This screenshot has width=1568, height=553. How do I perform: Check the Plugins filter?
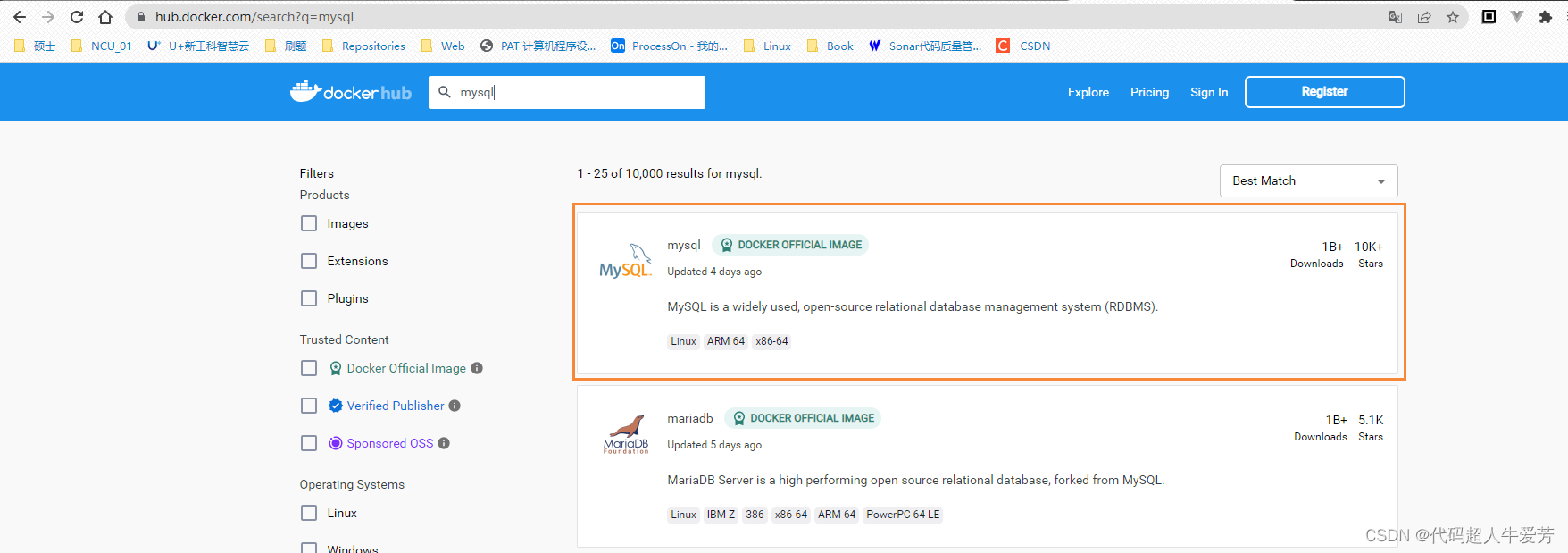click(309, 298)
